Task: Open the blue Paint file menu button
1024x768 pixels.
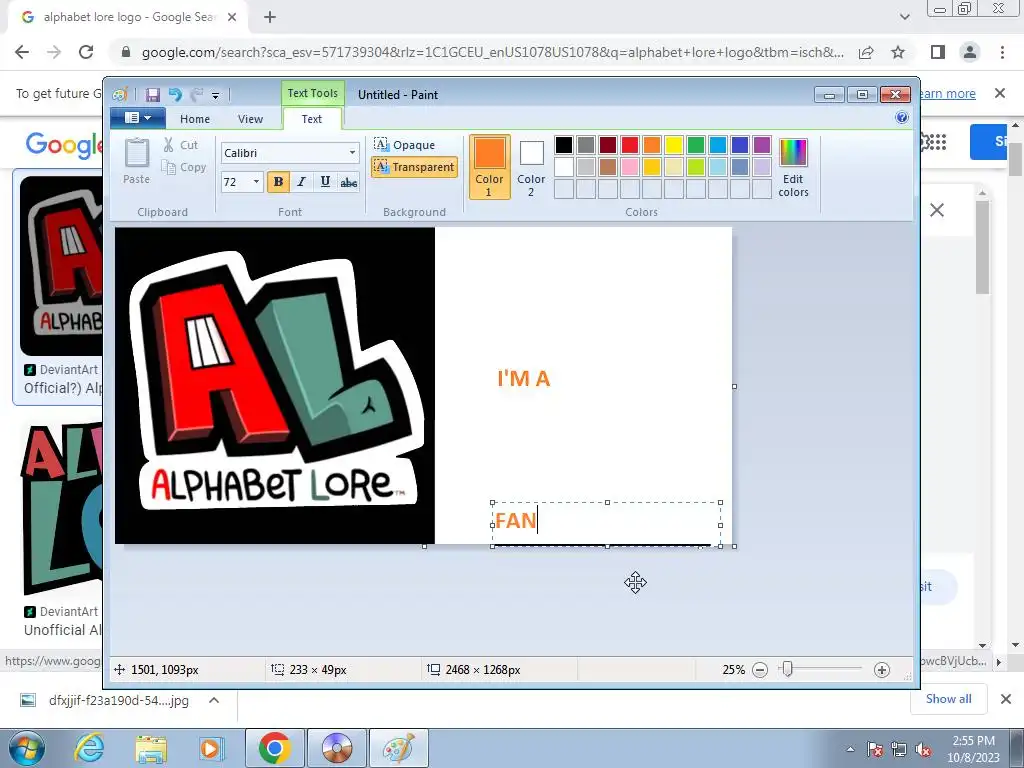Action: [138, 118]
